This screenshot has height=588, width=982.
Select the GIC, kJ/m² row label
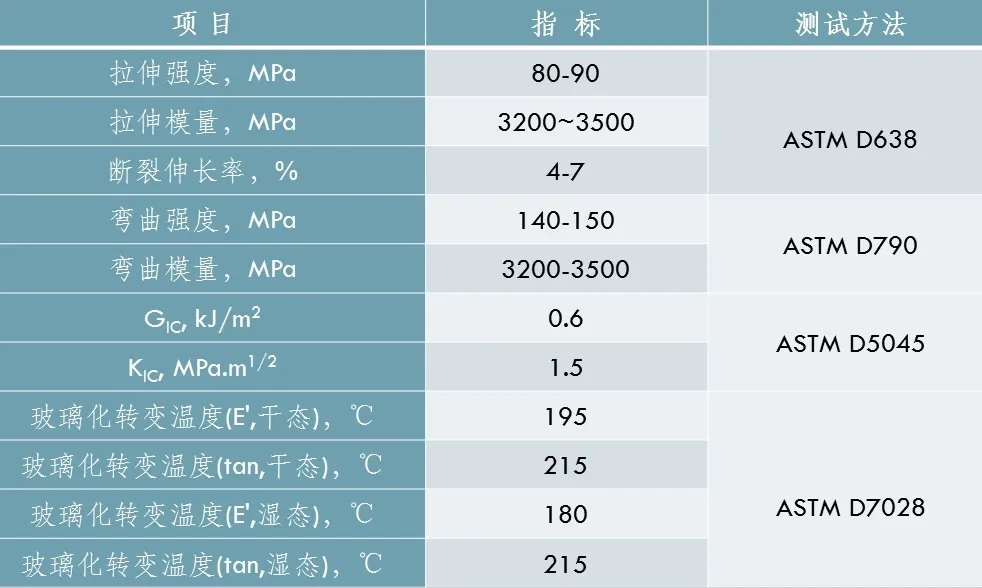click(x=203, y=319)
